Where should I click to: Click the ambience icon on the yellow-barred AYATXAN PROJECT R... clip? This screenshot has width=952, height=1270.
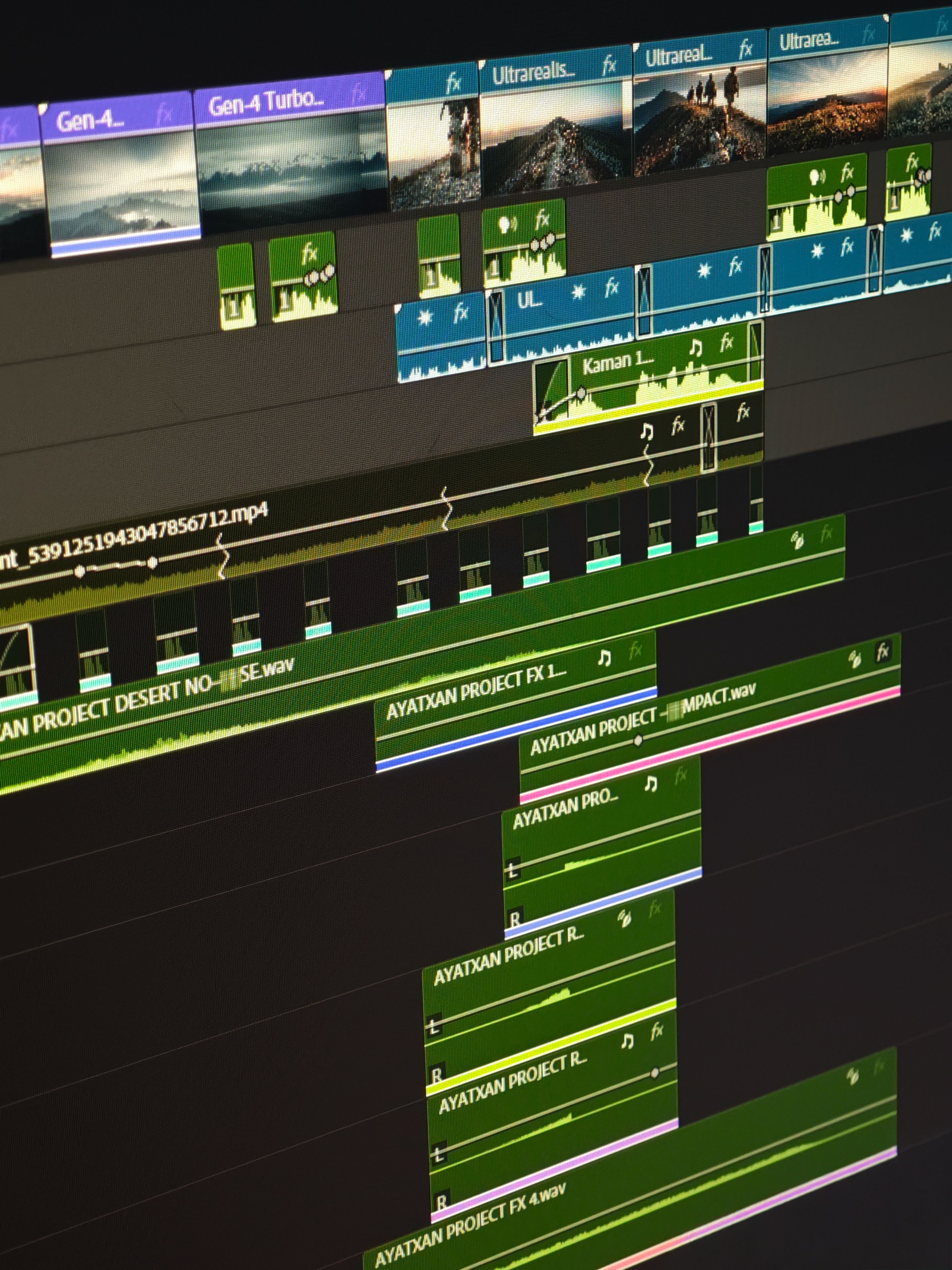[624, 919]
